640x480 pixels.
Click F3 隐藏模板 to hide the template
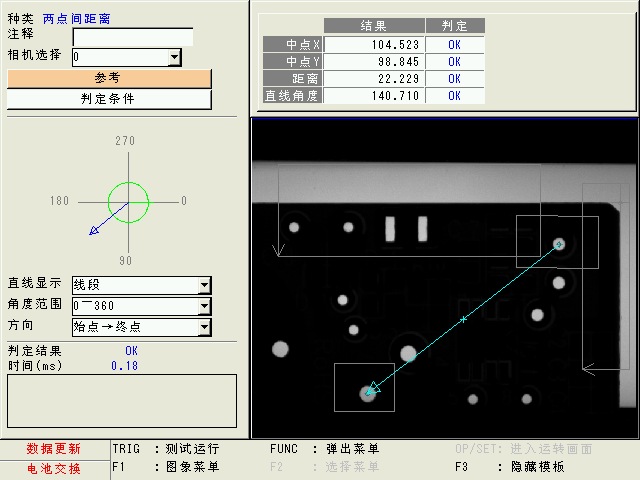point(510,467)
